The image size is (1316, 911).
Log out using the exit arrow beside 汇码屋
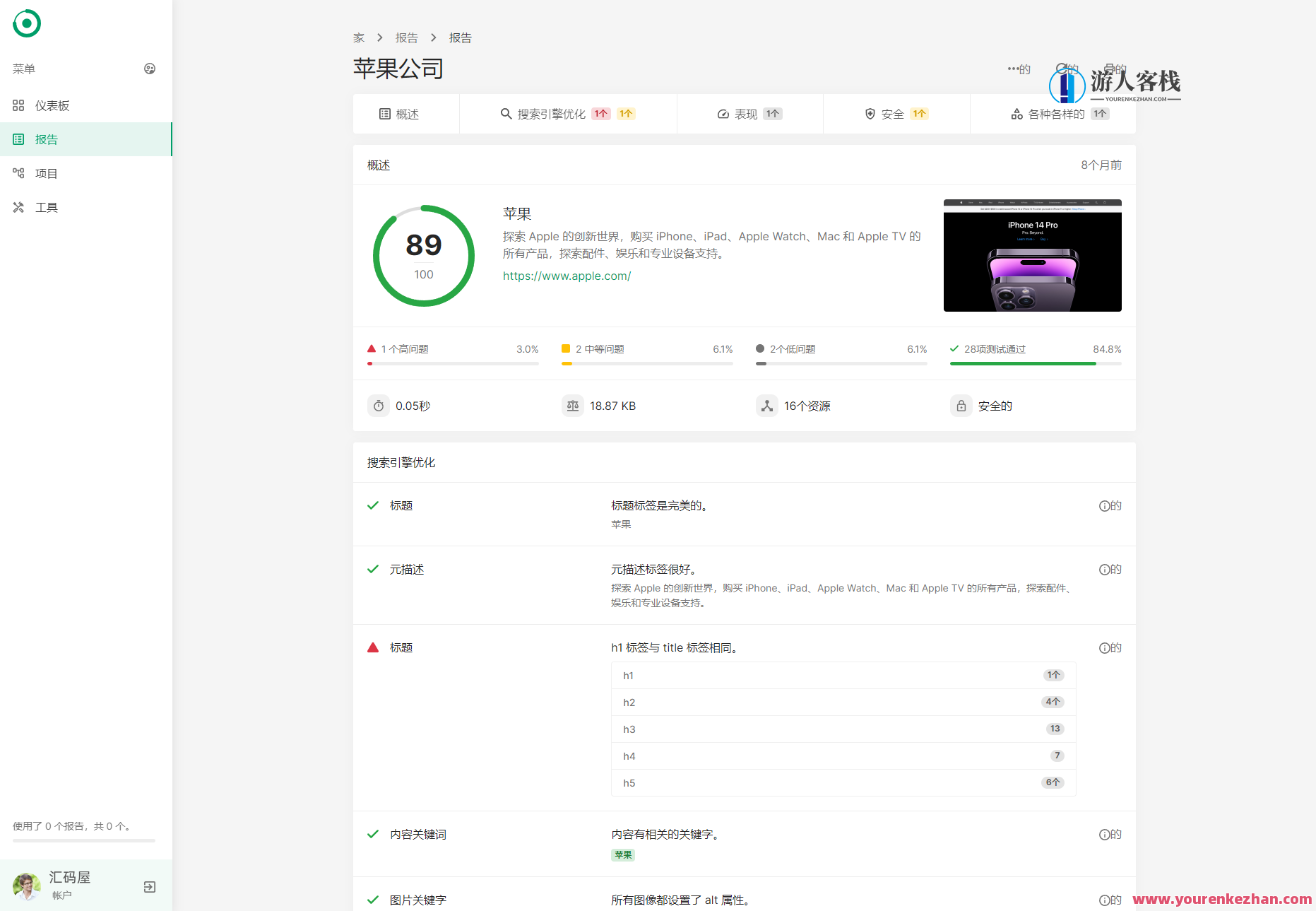click(x=149, y=886)
